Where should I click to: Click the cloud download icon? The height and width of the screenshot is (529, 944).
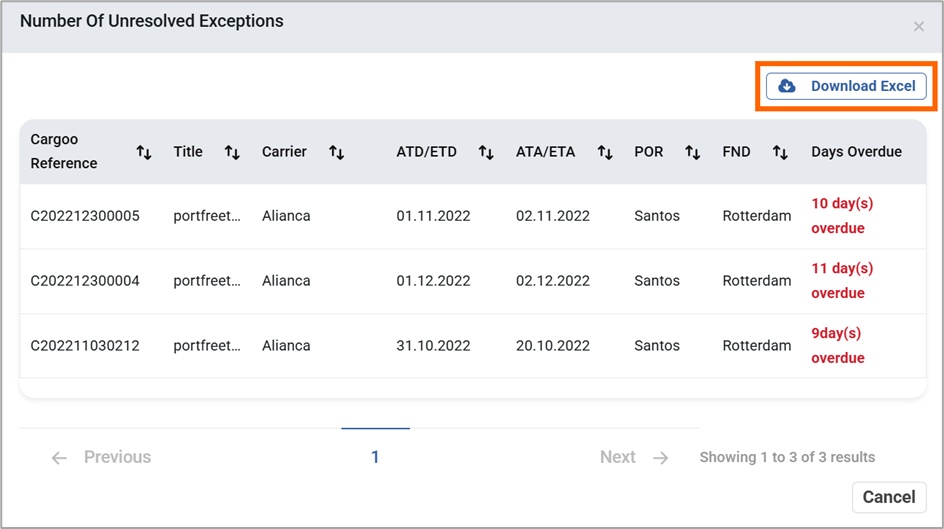click(x=787, y=86)
